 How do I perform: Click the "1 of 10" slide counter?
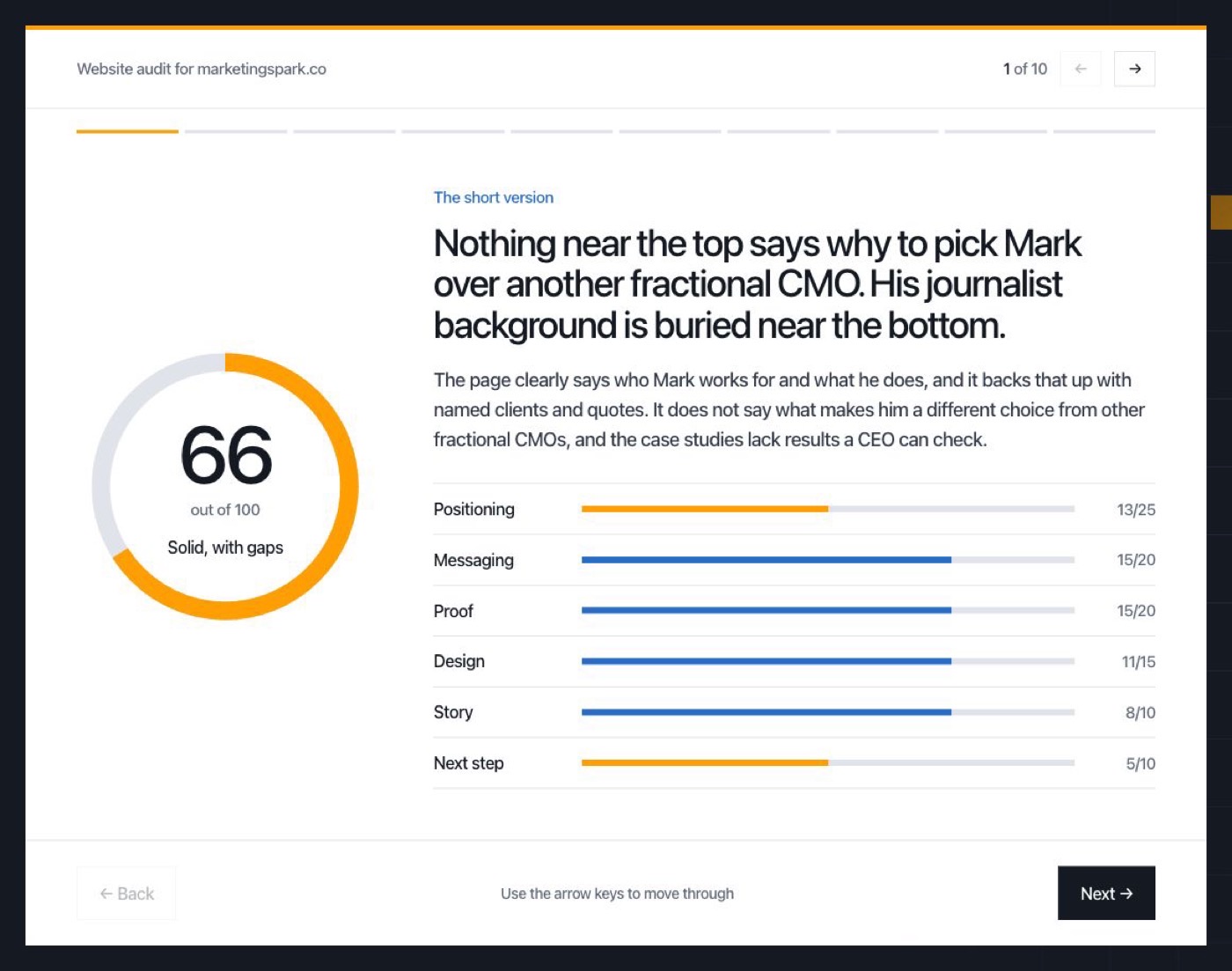pos(1025,69)
